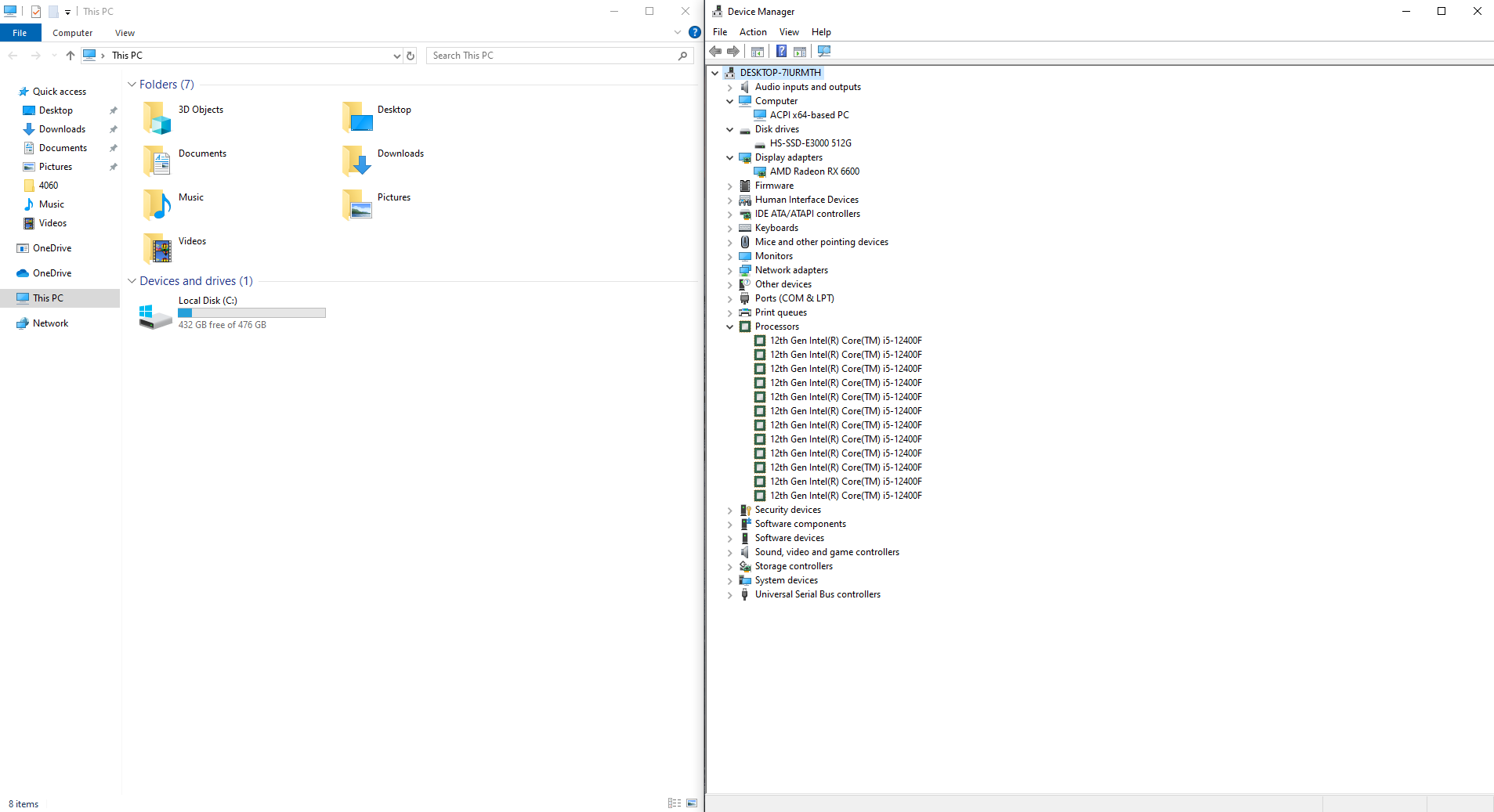The height and width of the screenshot is (812, 1494).
Task: Click the Local Disk (C:) usage bar
Action: pos(251,312)
